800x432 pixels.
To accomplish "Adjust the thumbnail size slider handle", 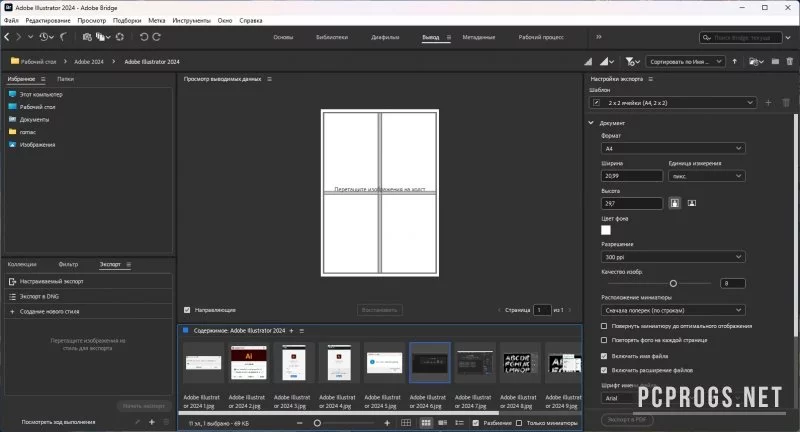I will (x=317, y=423).
